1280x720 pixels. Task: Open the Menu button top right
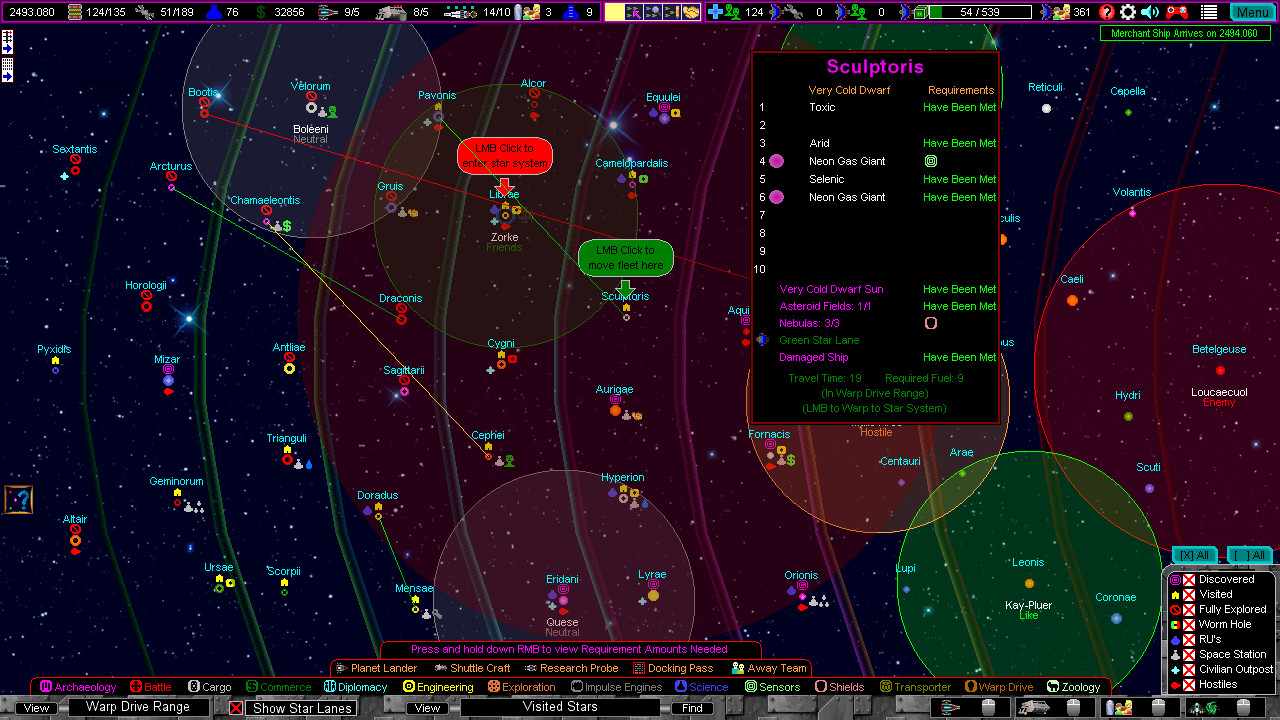coord(1253,12)
